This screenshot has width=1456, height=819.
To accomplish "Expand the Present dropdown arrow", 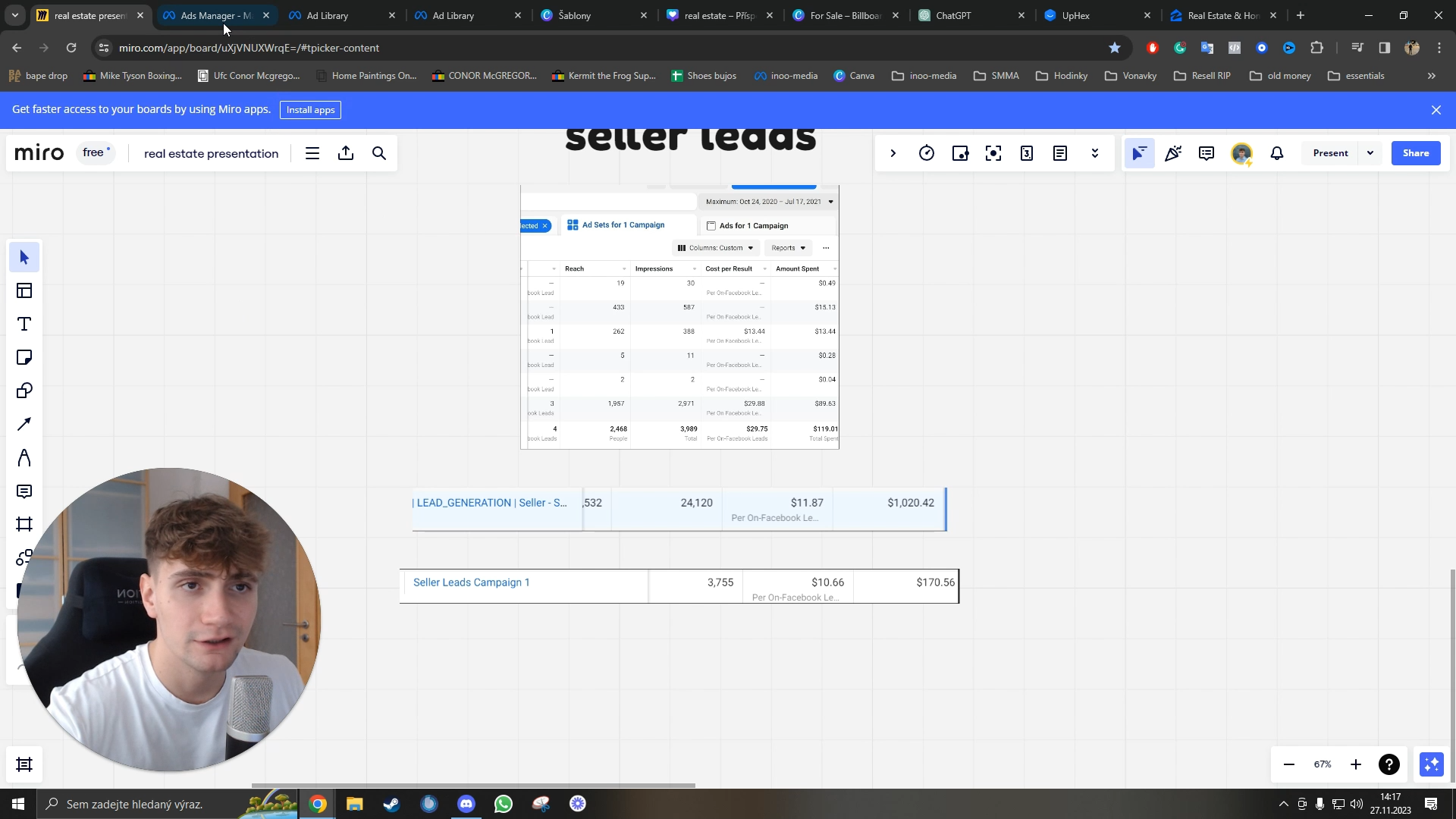I will [1370, 153].
